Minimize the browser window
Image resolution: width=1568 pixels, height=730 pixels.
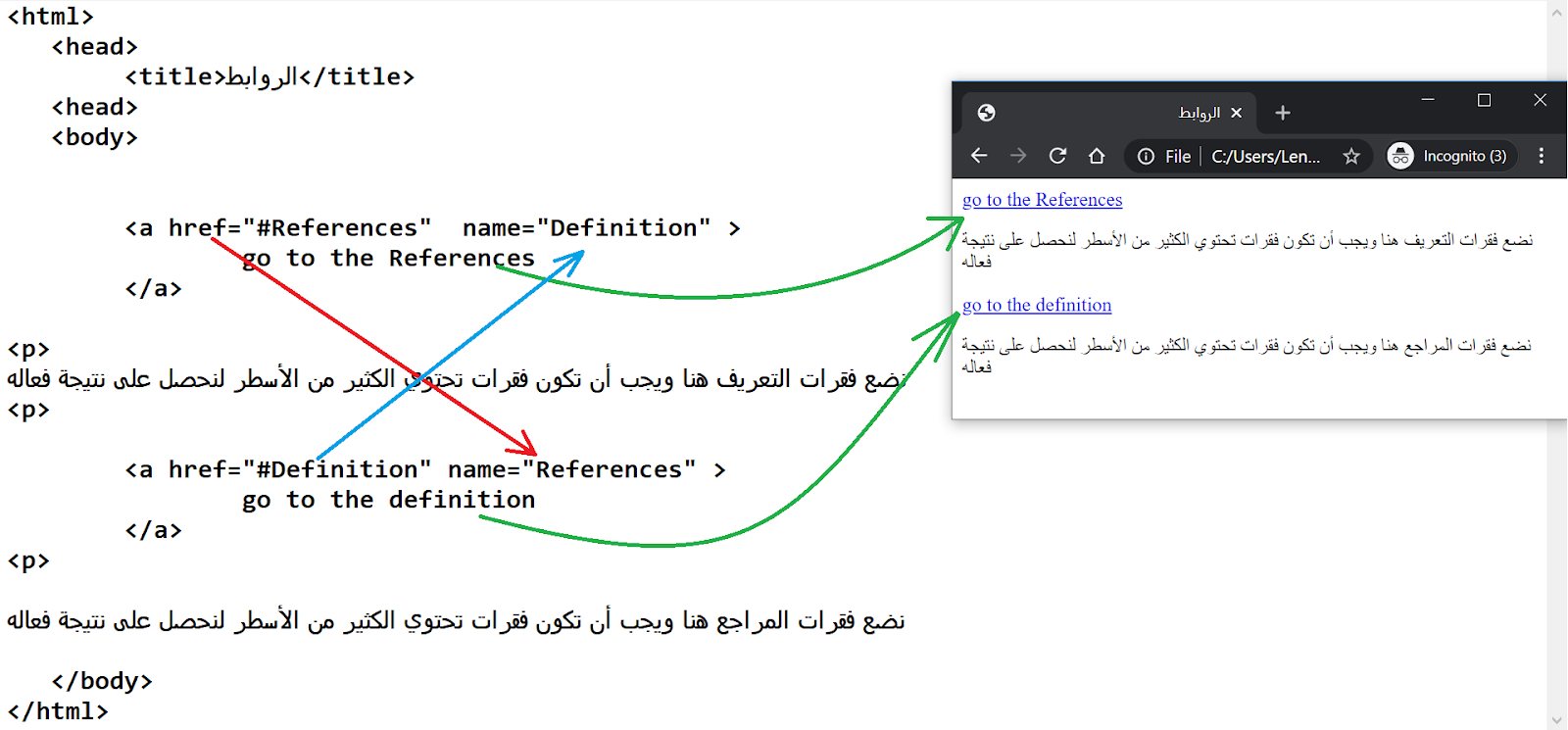click(x=1428, y=99)
